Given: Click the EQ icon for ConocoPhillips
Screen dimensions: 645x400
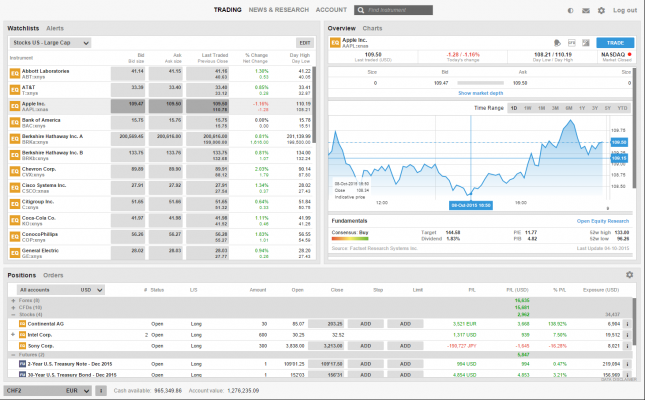Looking at the screenshot, I should pos(15,237).
